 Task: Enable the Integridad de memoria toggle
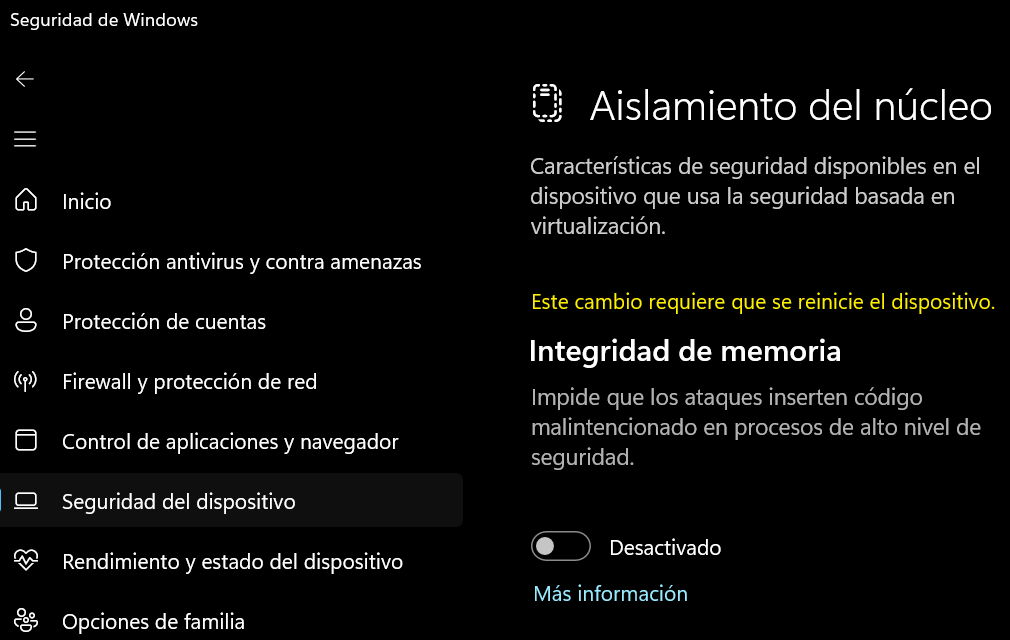point(561,547)
